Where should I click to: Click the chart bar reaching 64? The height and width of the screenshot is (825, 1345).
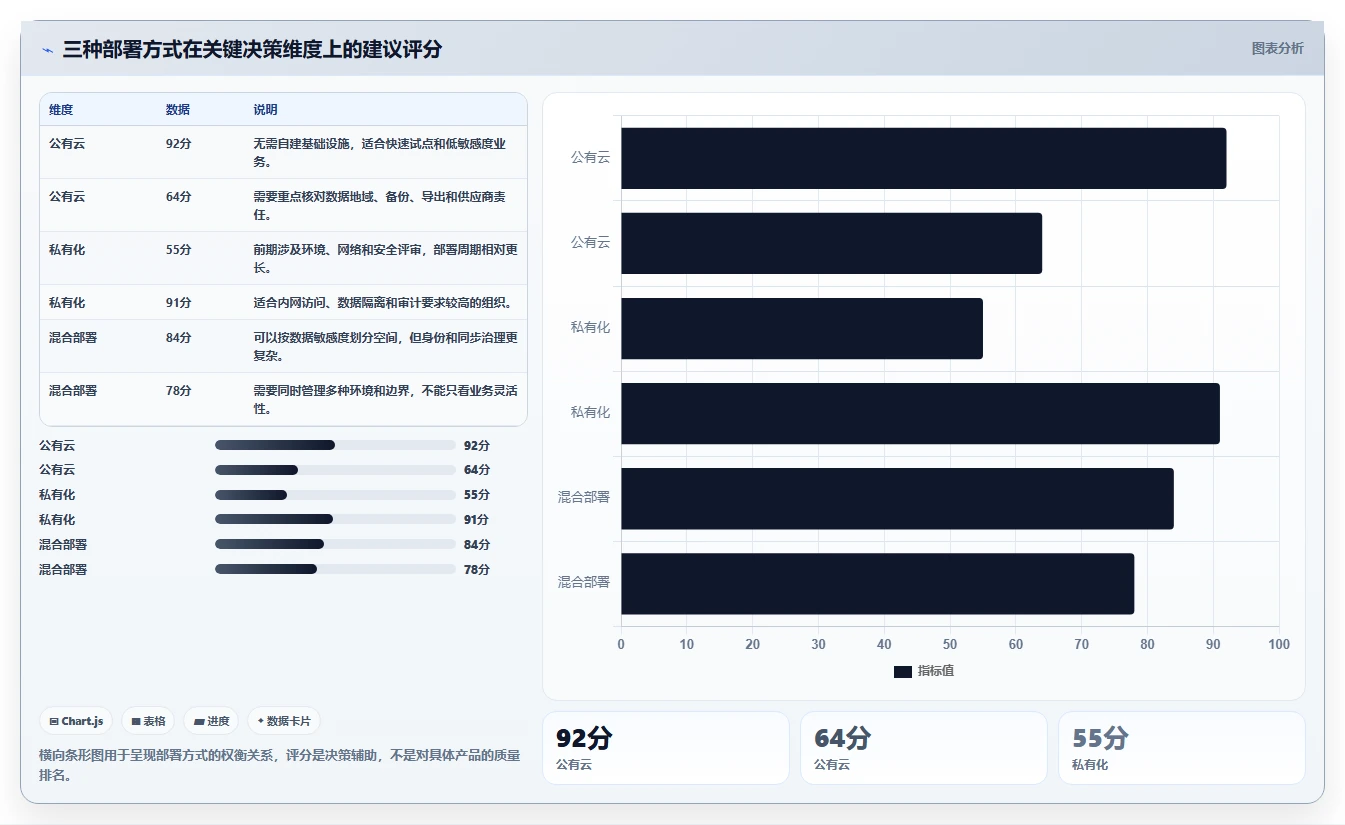tap(832, 243)
